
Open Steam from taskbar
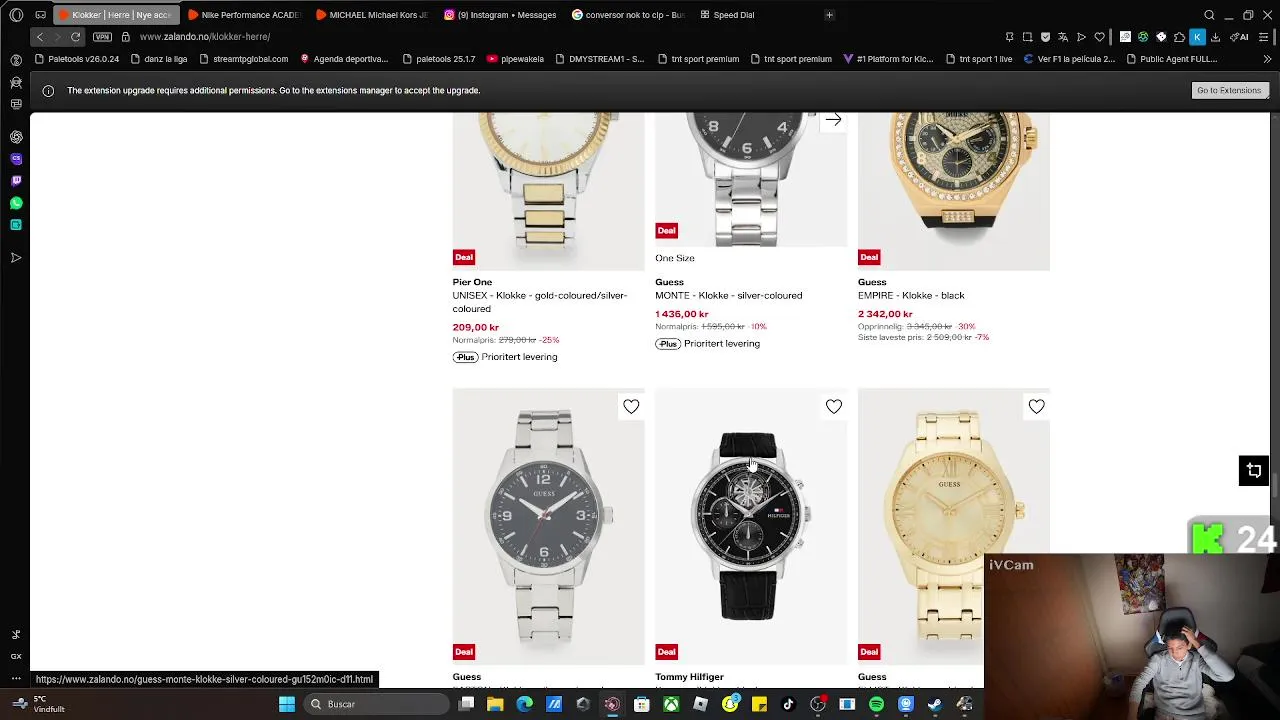click(935, 704)
